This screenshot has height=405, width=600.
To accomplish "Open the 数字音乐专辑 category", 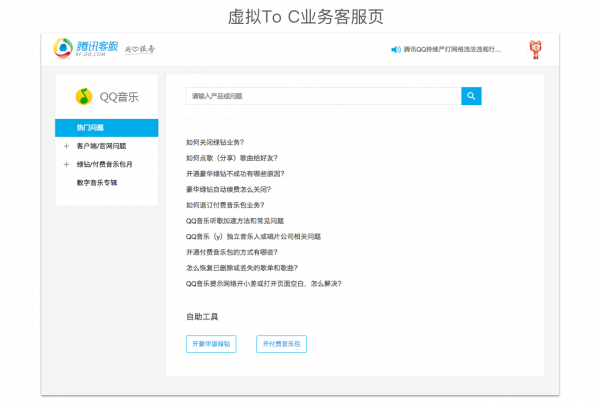I will [97, 183].
